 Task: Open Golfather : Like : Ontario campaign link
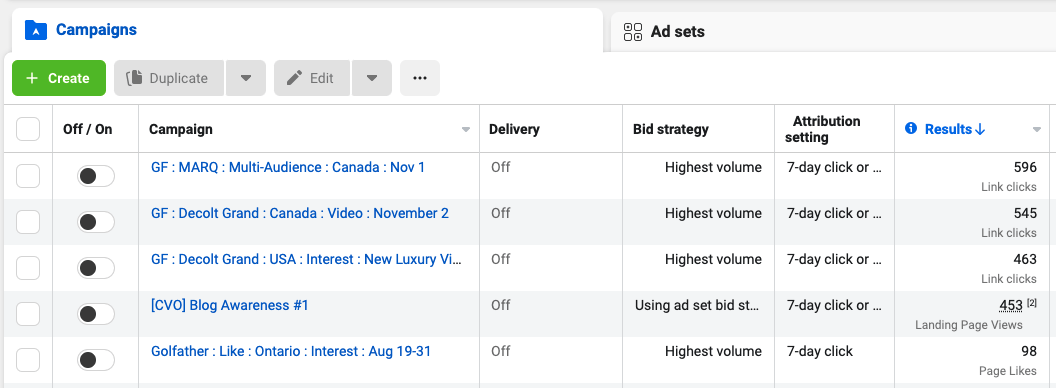[x=291, y=352]
